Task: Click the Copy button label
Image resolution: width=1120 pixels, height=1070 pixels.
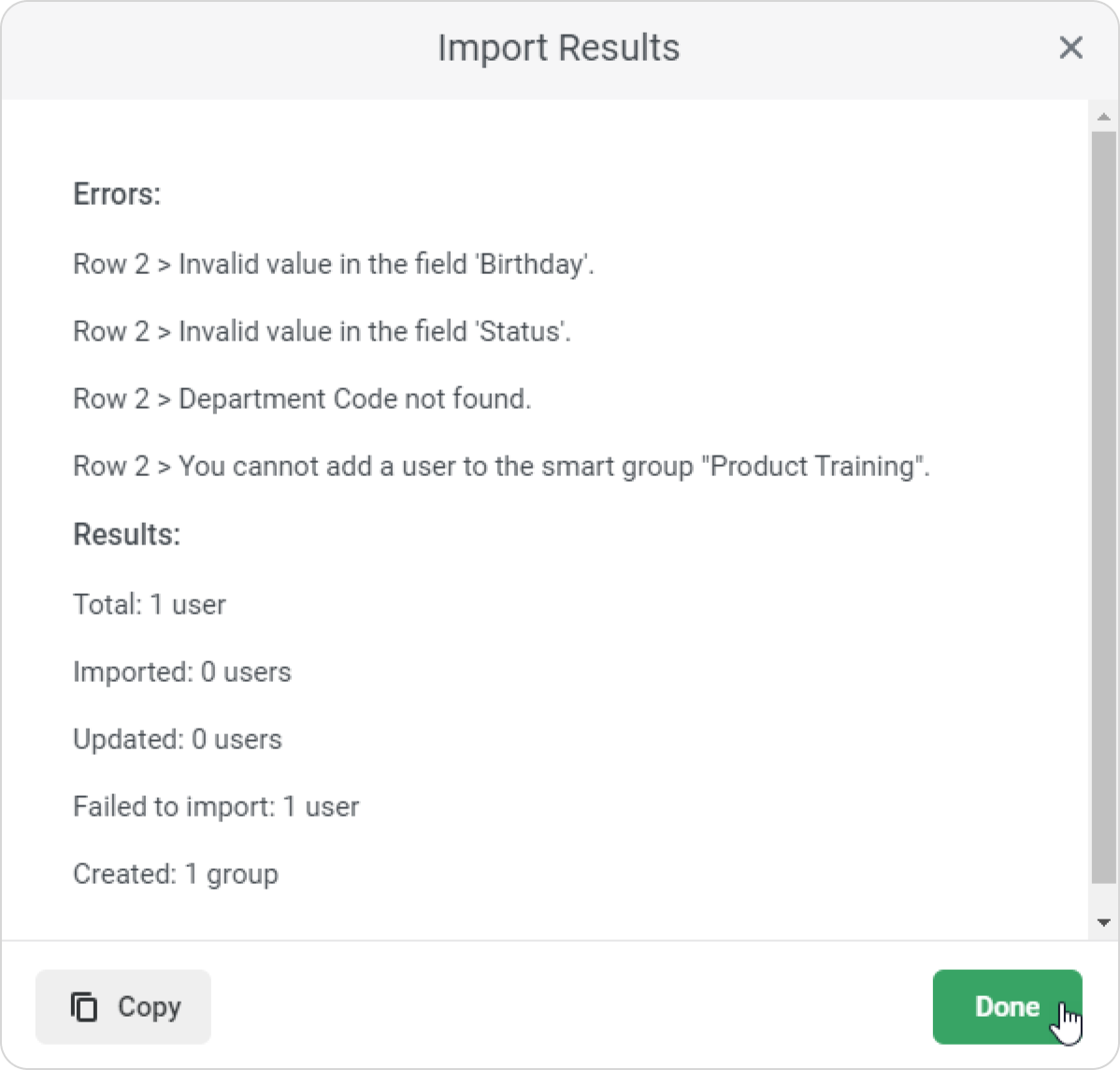Action: pyautogui.click(x=149, y=1006)
